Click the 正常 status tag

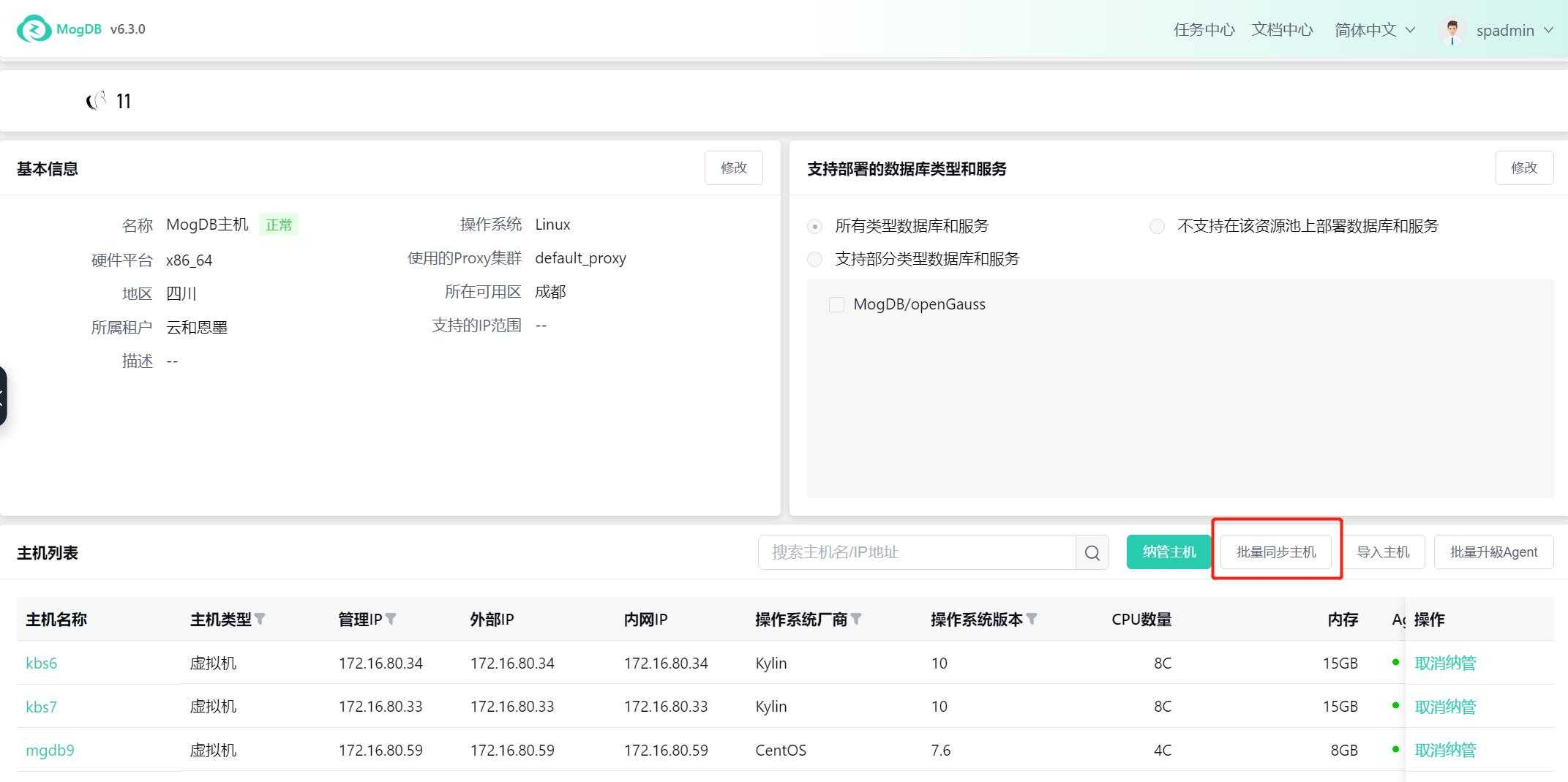tap(279, 225)
